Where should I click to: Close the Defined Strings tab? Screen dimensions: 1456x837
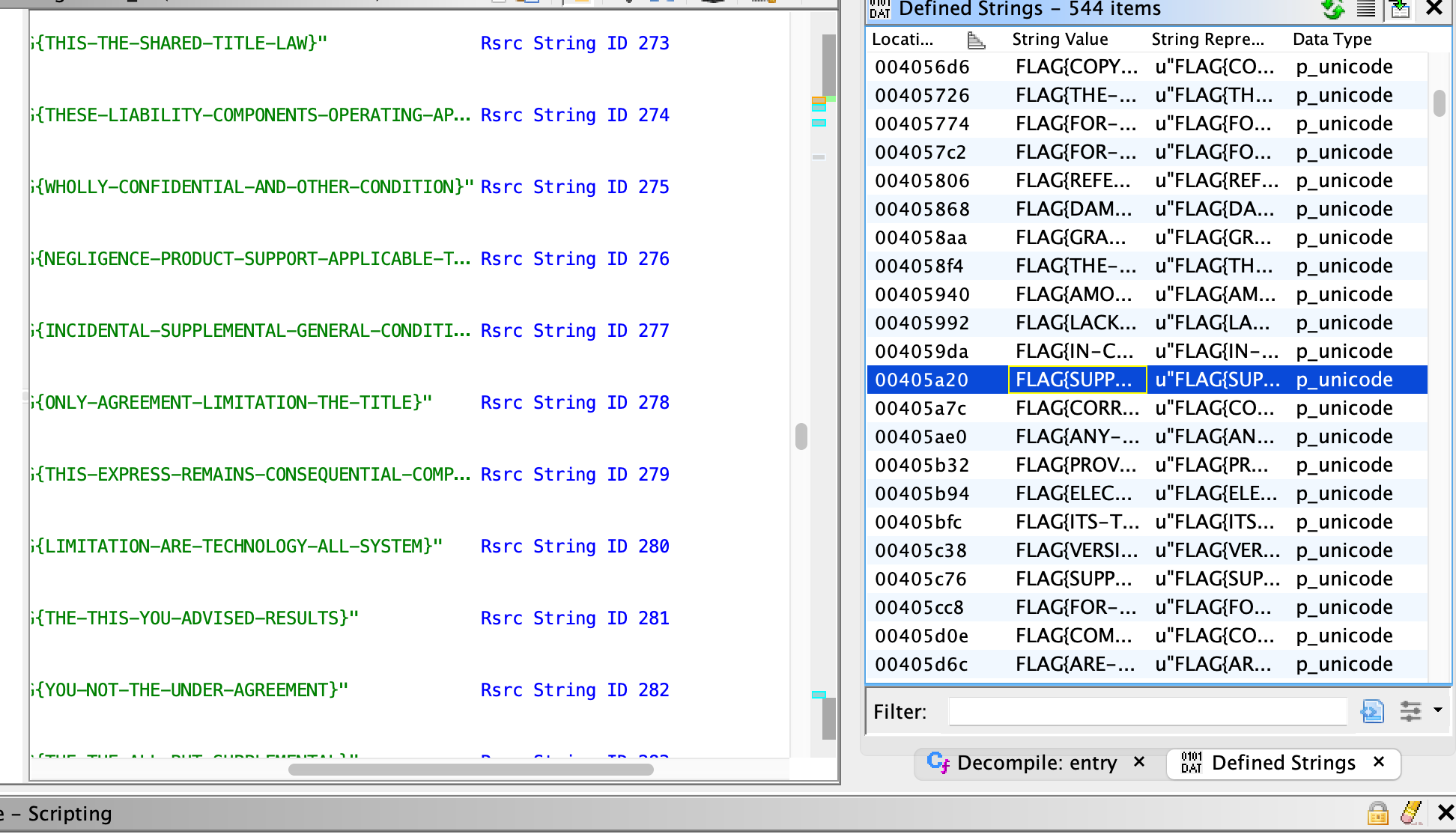1379,762
